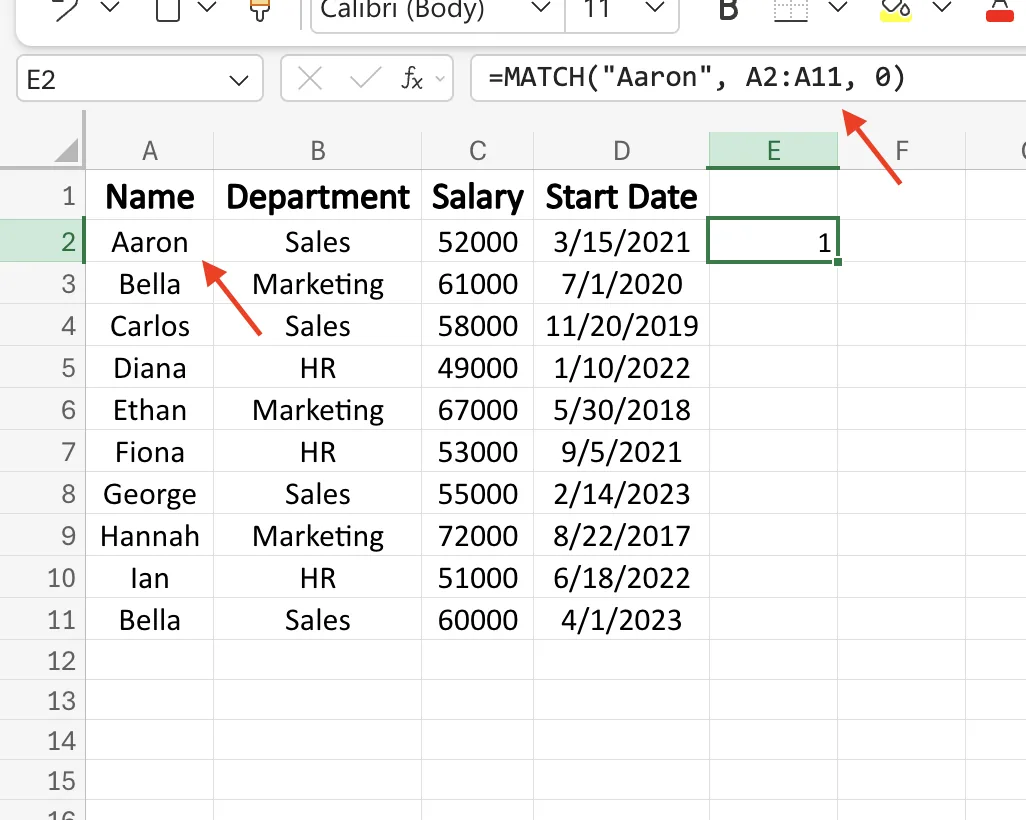The width and height of the screenshot is (1026, 820).
Task: Click the Borders icon
Action: point(790,9)
